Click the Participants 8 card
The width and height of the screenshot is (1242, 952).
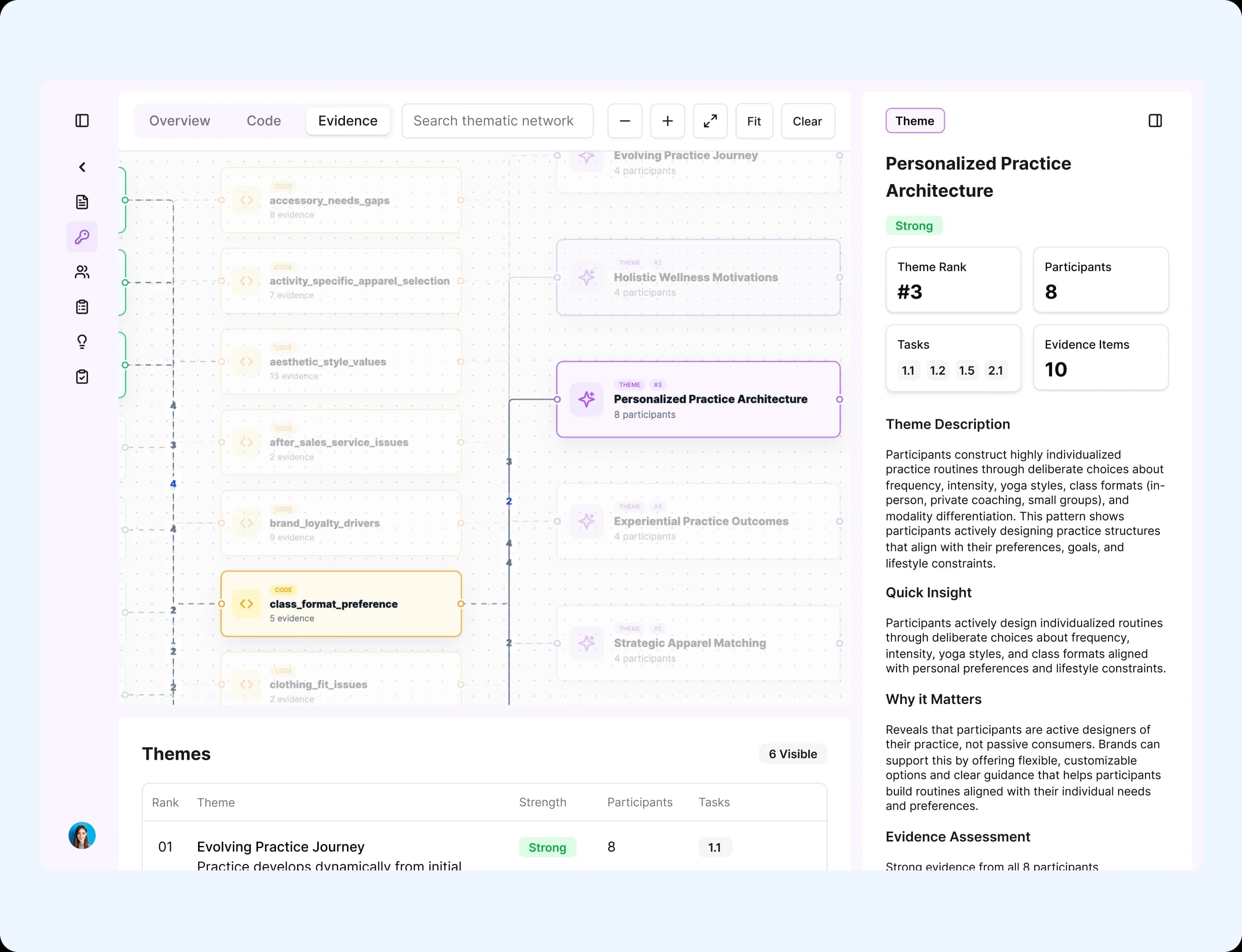tap(1101, 280)
